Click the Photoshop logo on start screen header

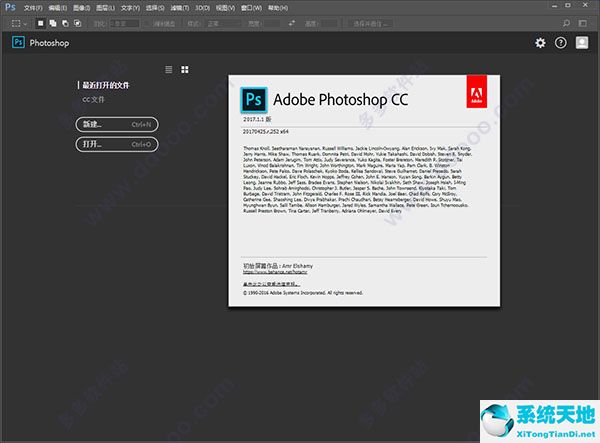(18, 42)
